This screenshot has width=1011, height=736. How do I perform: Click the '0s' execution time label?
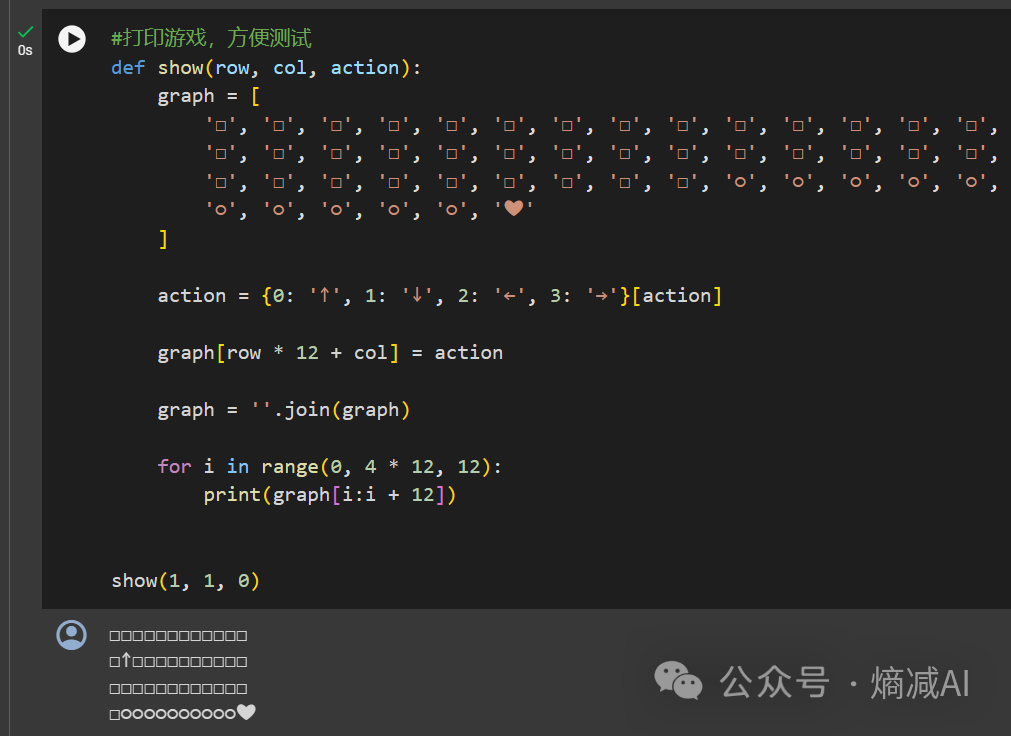[25, 50]
